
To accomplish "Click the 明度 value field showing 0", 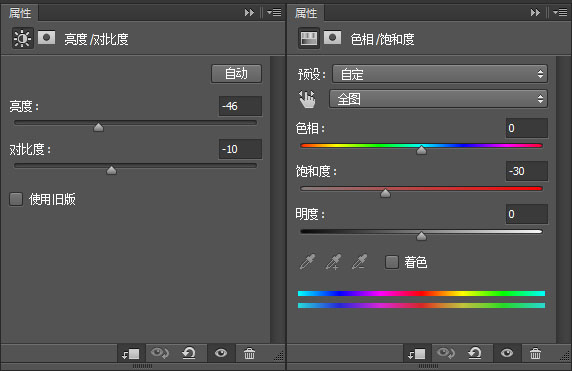I will pos(527,214).
